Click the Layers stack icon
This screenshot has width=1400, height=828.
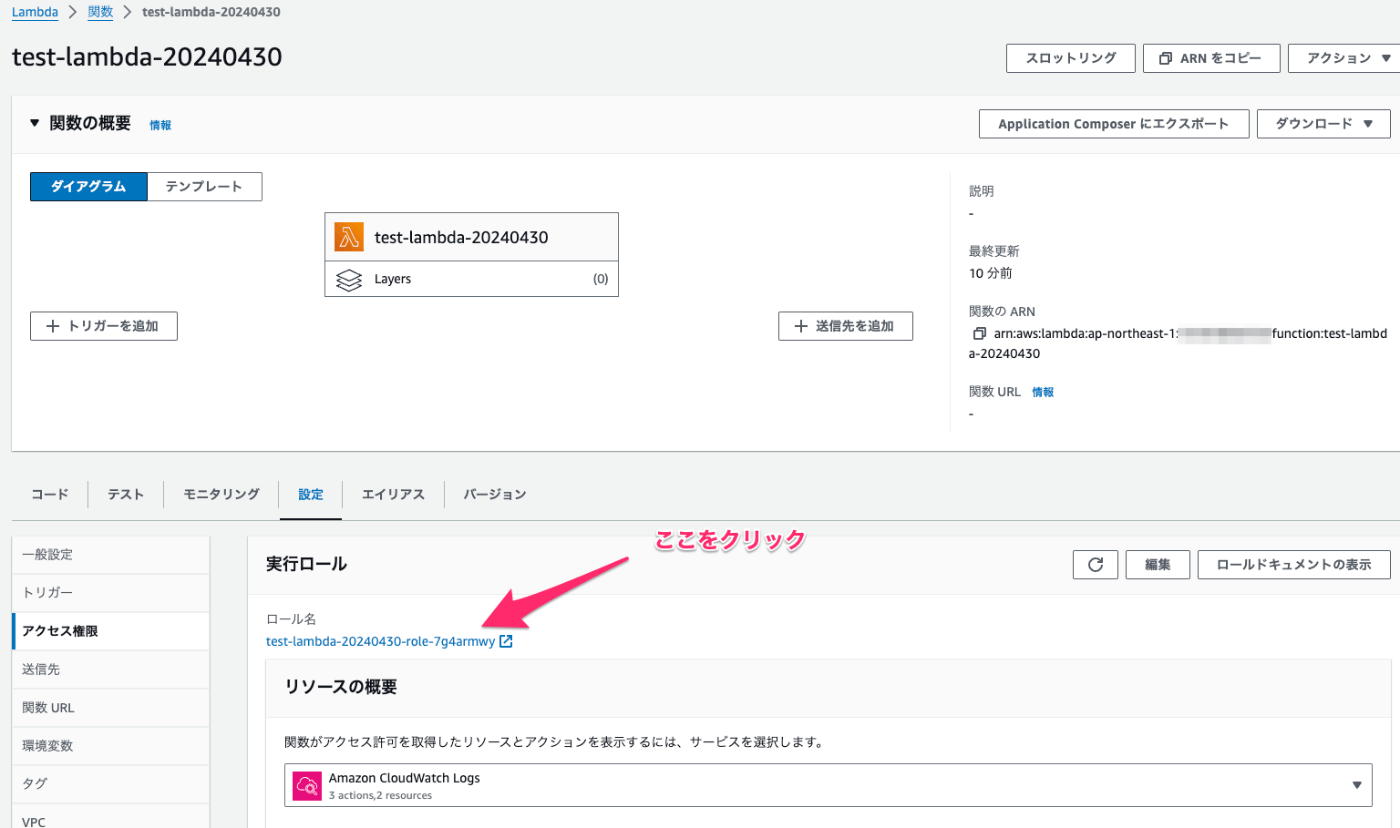point(349,279)
